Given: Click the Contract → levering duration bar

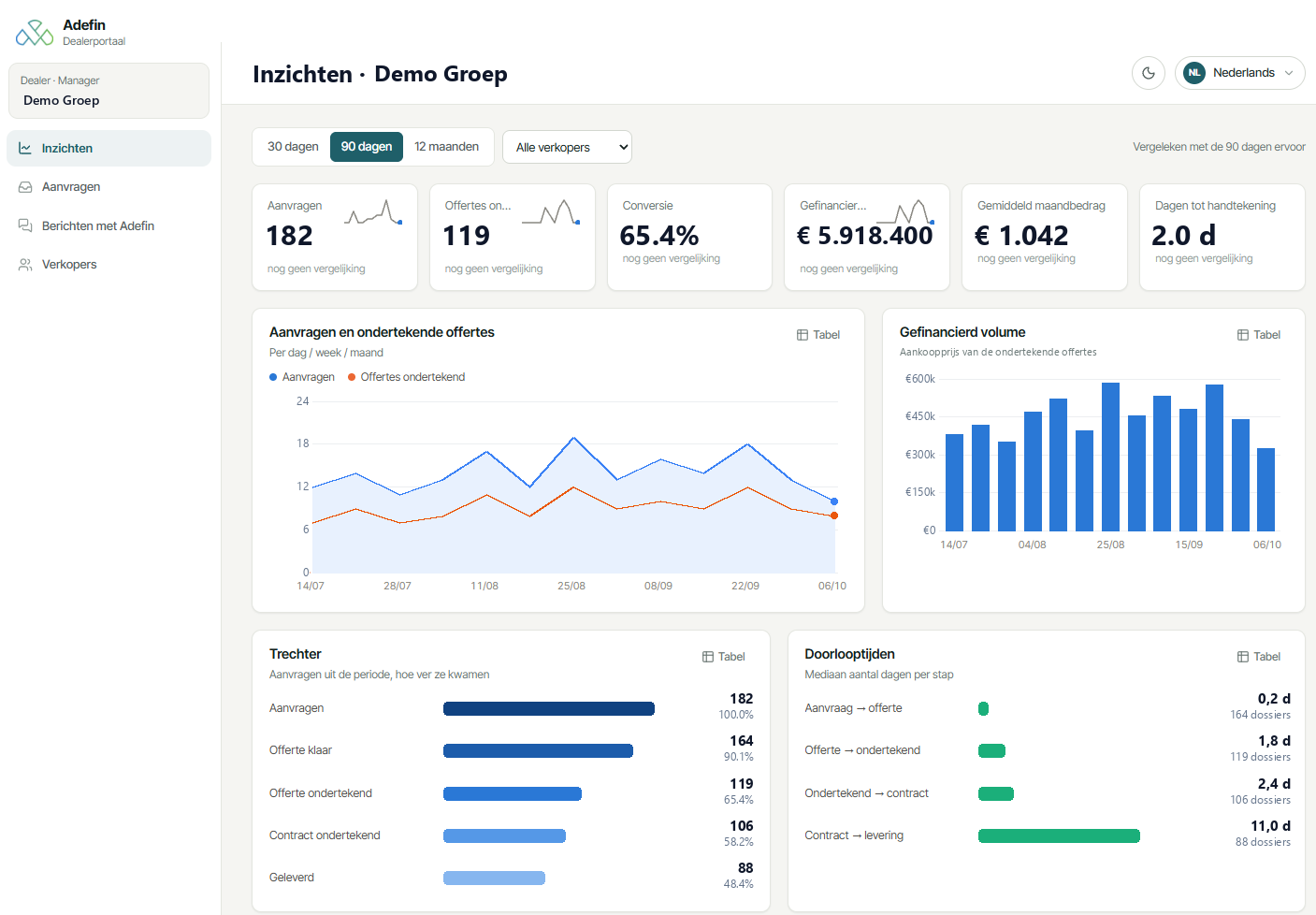Looking at the screenshot, I should (x=1059, y=836).
